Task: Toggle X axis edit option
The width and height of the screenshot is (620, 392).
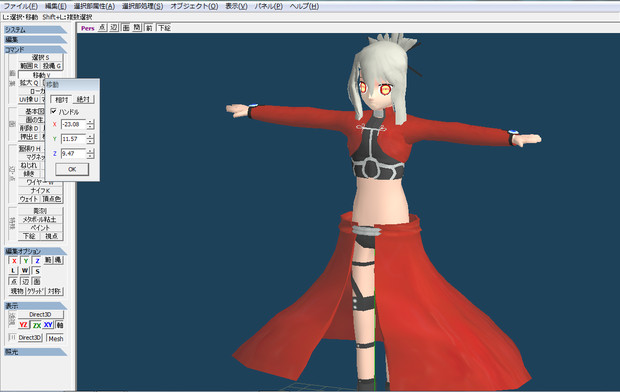Action: click(14, 261)
